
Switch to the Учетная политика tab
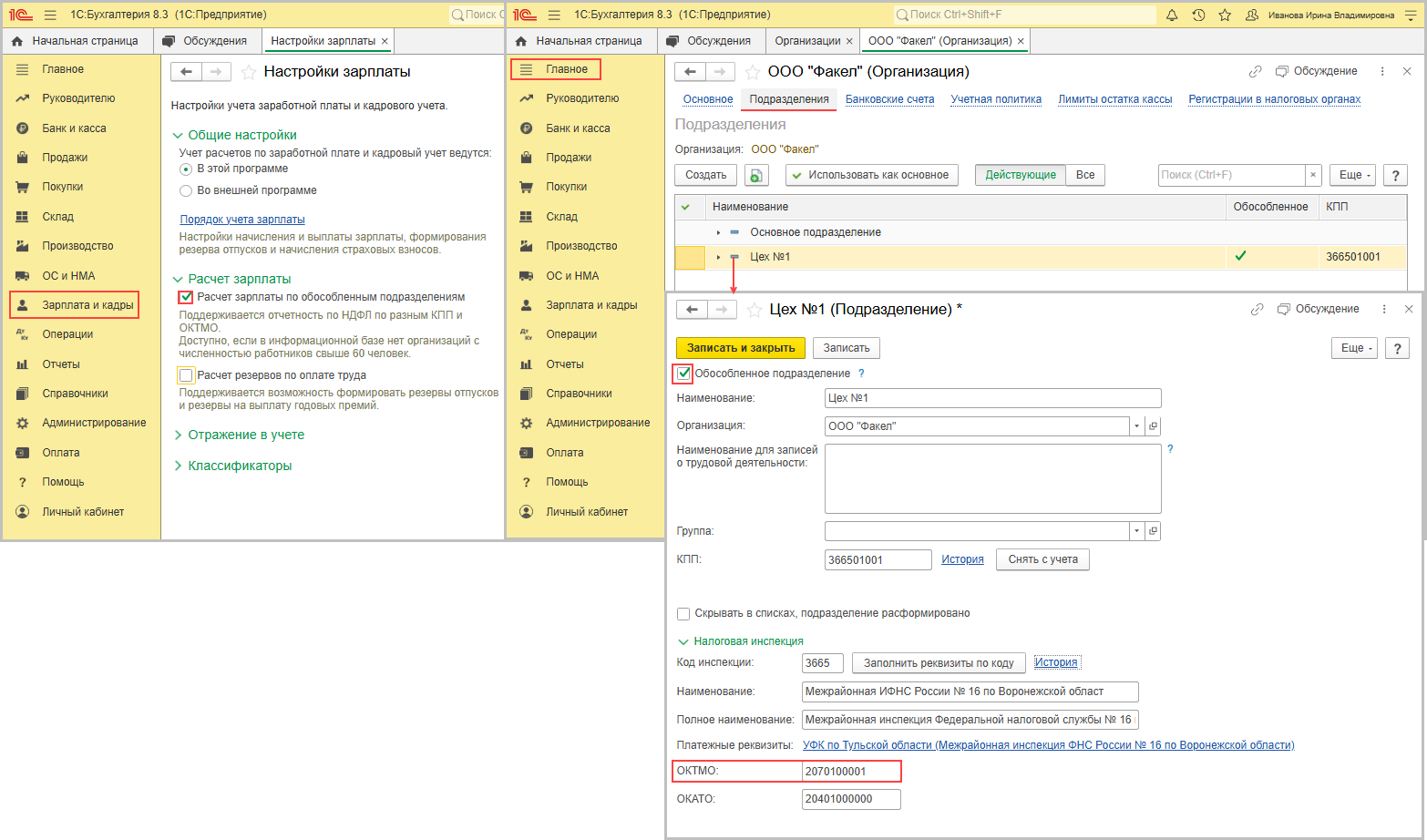996,99
